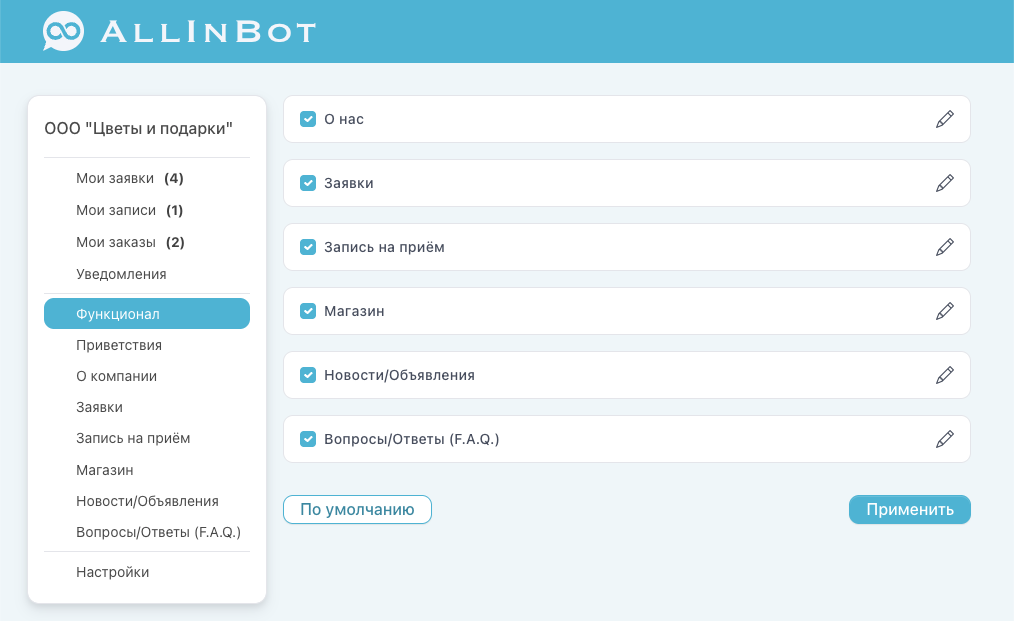Disable the «Запись на приём» checkbox
The height and width of the screenshot is (621, 1014).
point(307,246)
